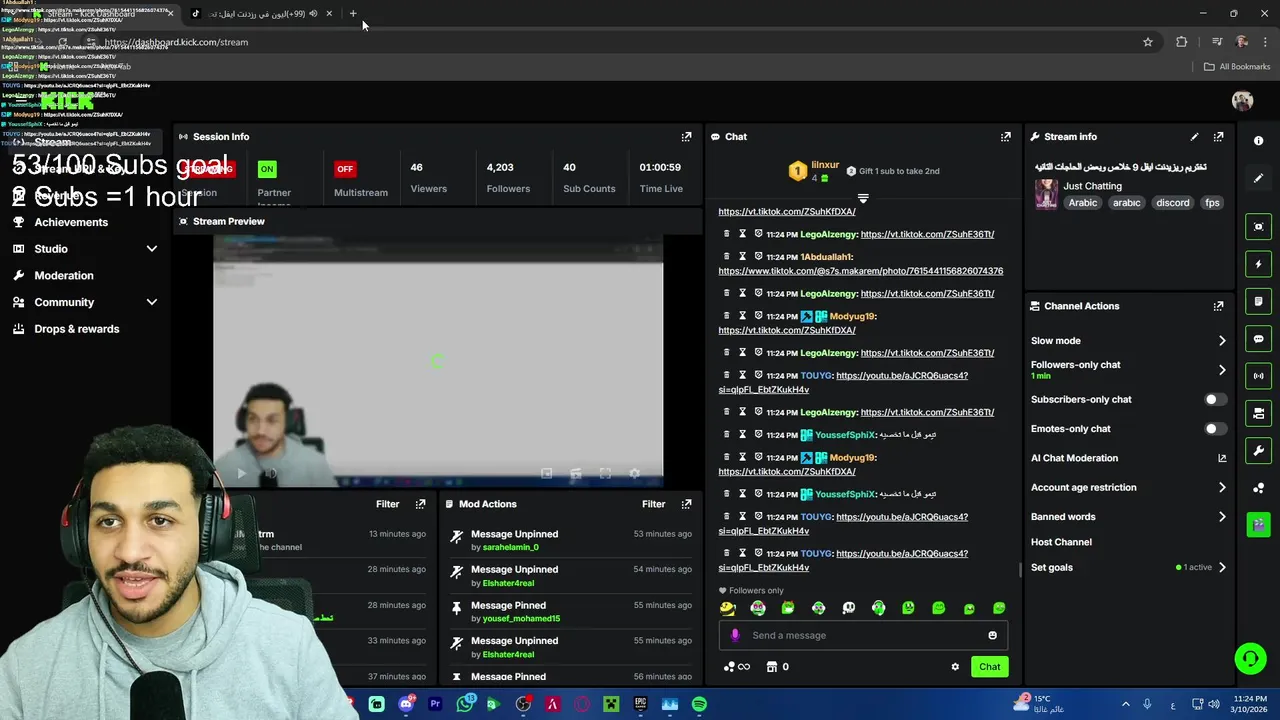1280x720 pixels.
Task: Collapse pinned gift banner arrow in chat
Action: (863, 198)
